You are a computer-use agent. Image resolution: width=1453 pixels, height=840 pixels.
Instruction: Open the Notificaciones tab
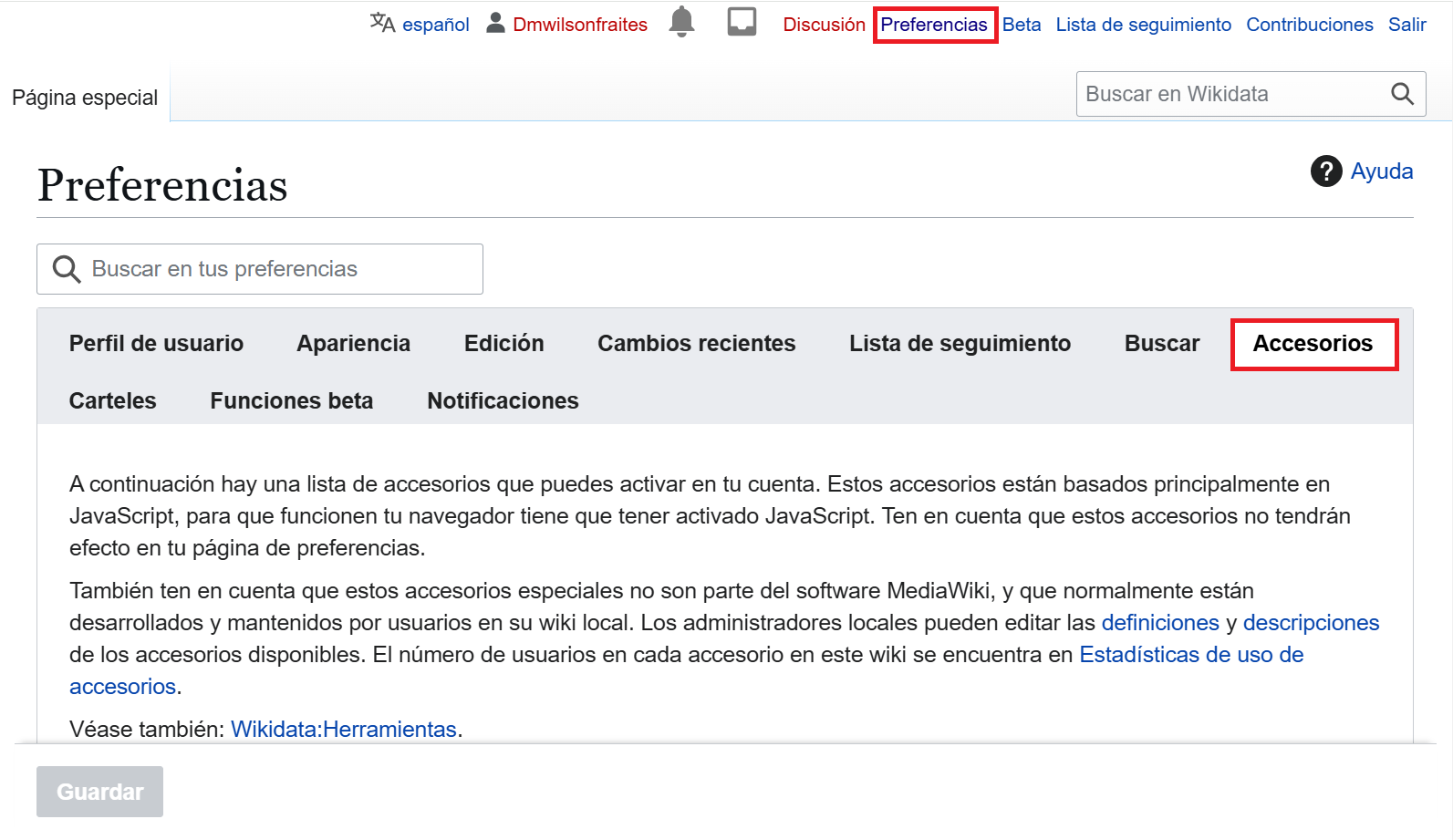(503, 401)
